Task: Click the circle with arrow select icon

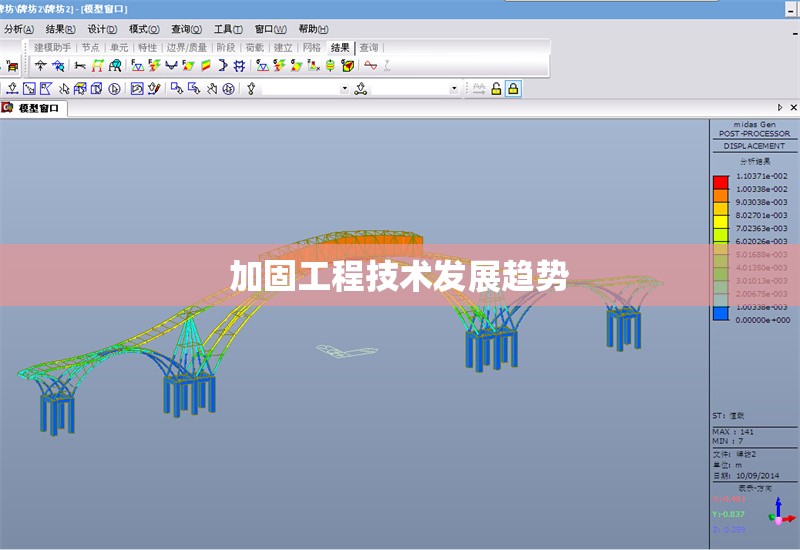Action: click(115, 89)
